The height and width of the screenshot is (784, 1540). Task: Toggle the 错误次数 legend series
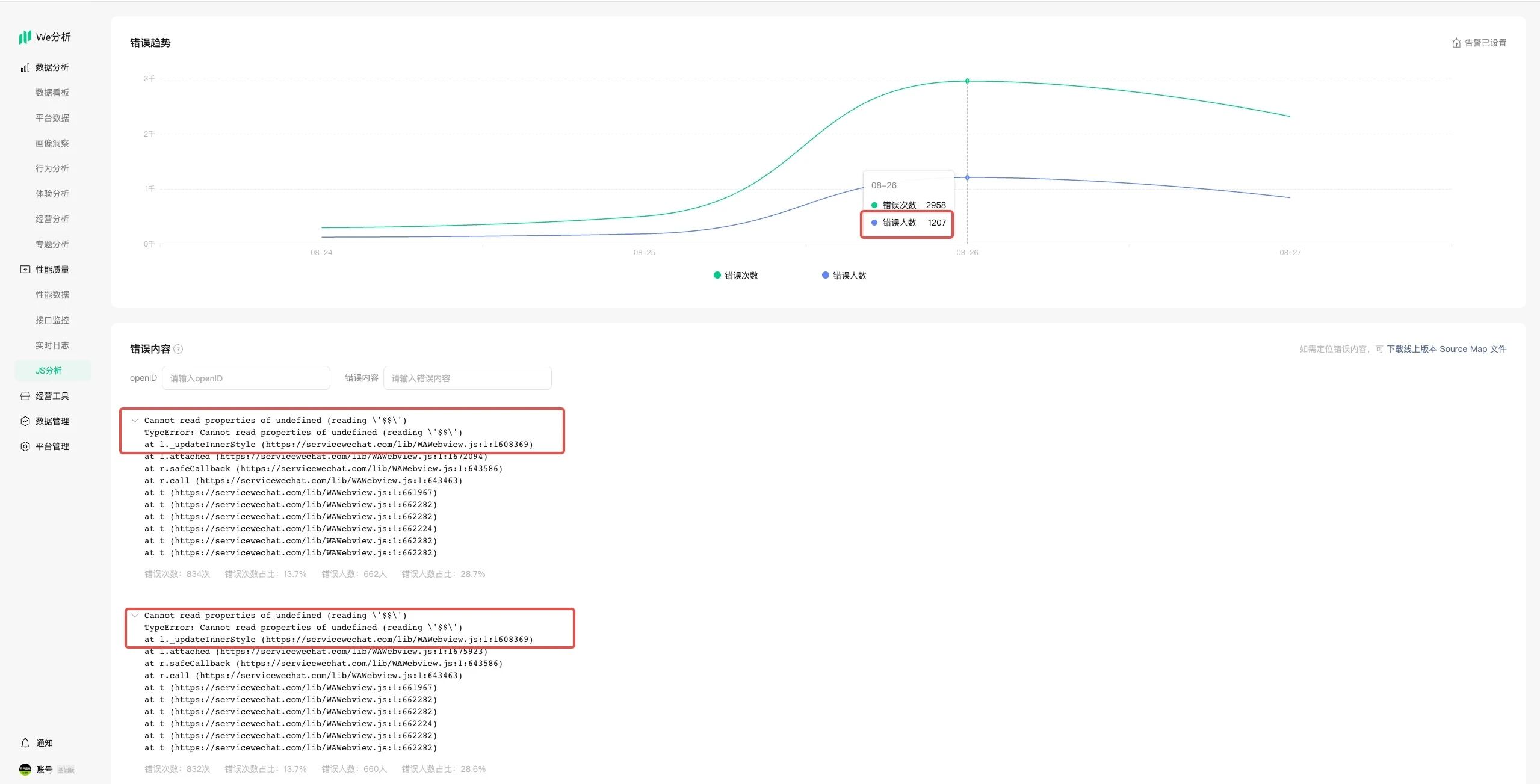pos(735,276)
